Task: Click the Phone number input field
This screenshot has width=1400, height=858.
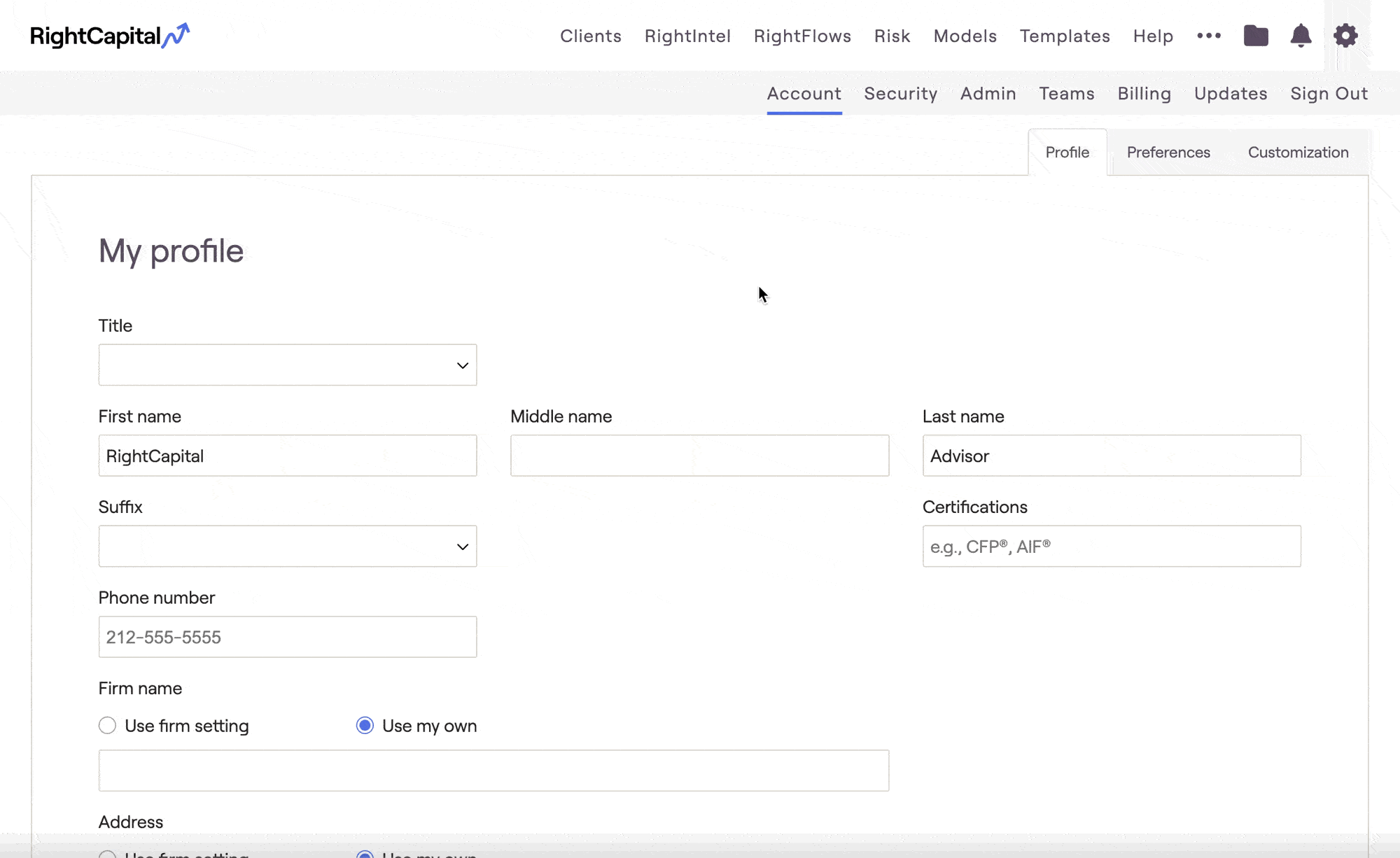Action: (x=287, y=637)
